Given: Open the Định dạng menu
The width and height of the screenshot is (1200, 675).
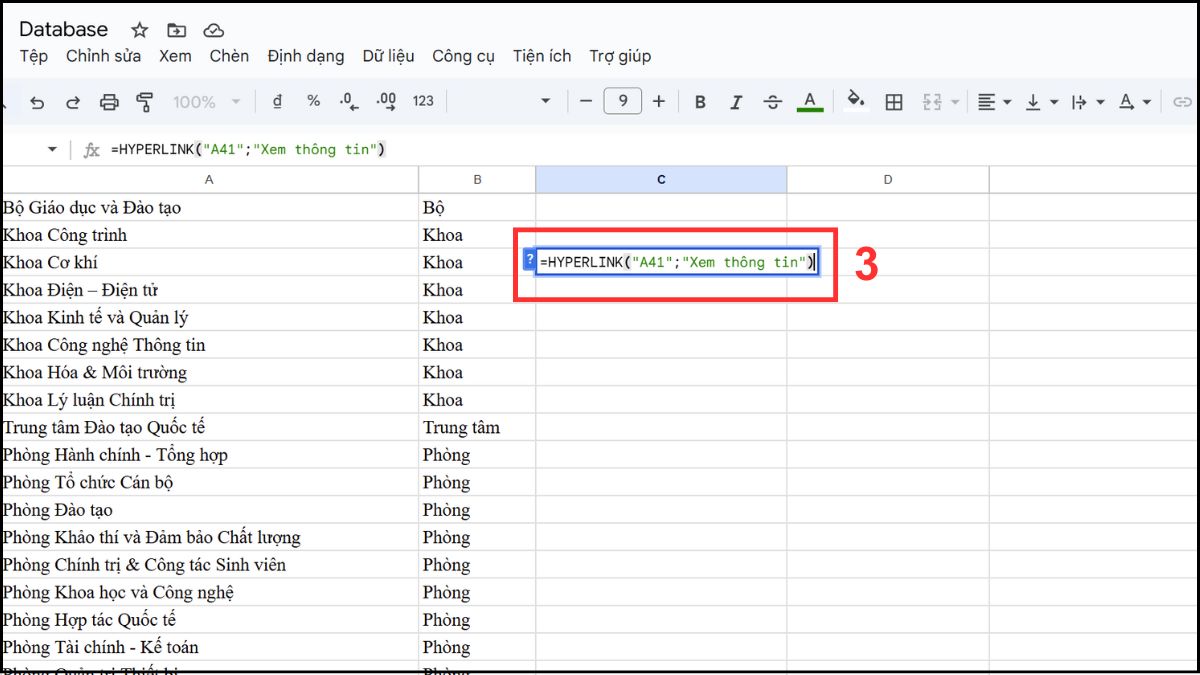Looking at the screenshot, I should point(305,56).
